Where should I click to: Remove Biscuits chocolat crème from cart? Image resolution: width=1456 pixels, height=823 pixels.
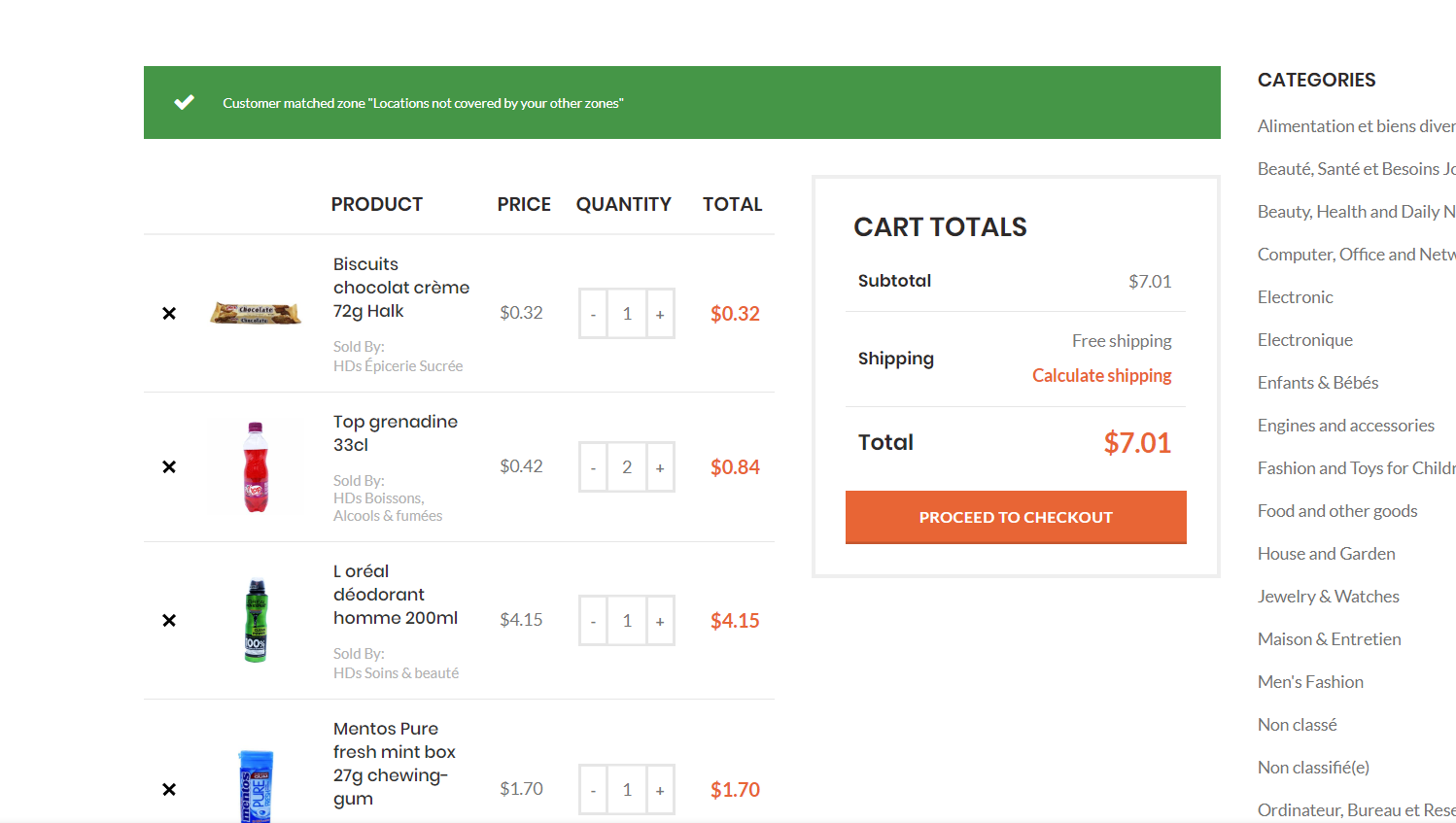pyautogui.click(x=169, y=313)
